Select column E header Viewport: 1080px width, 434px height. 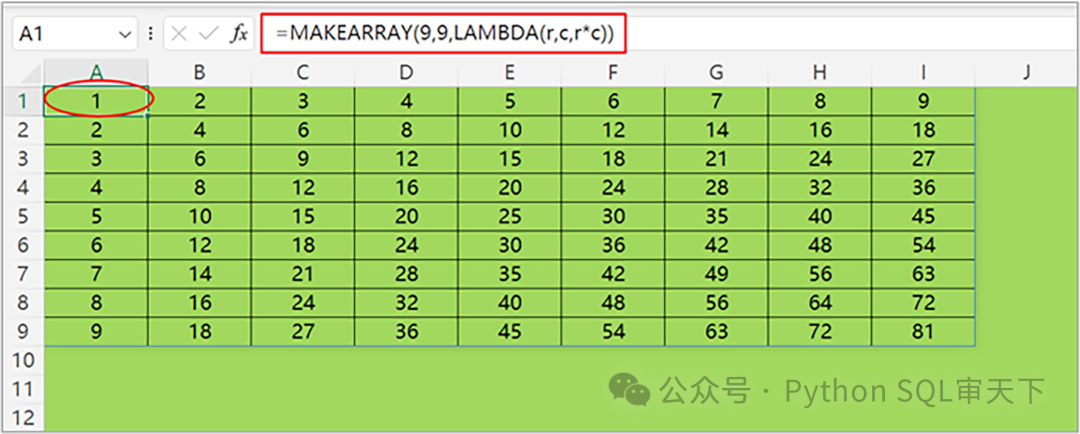(x=510, y=71)
